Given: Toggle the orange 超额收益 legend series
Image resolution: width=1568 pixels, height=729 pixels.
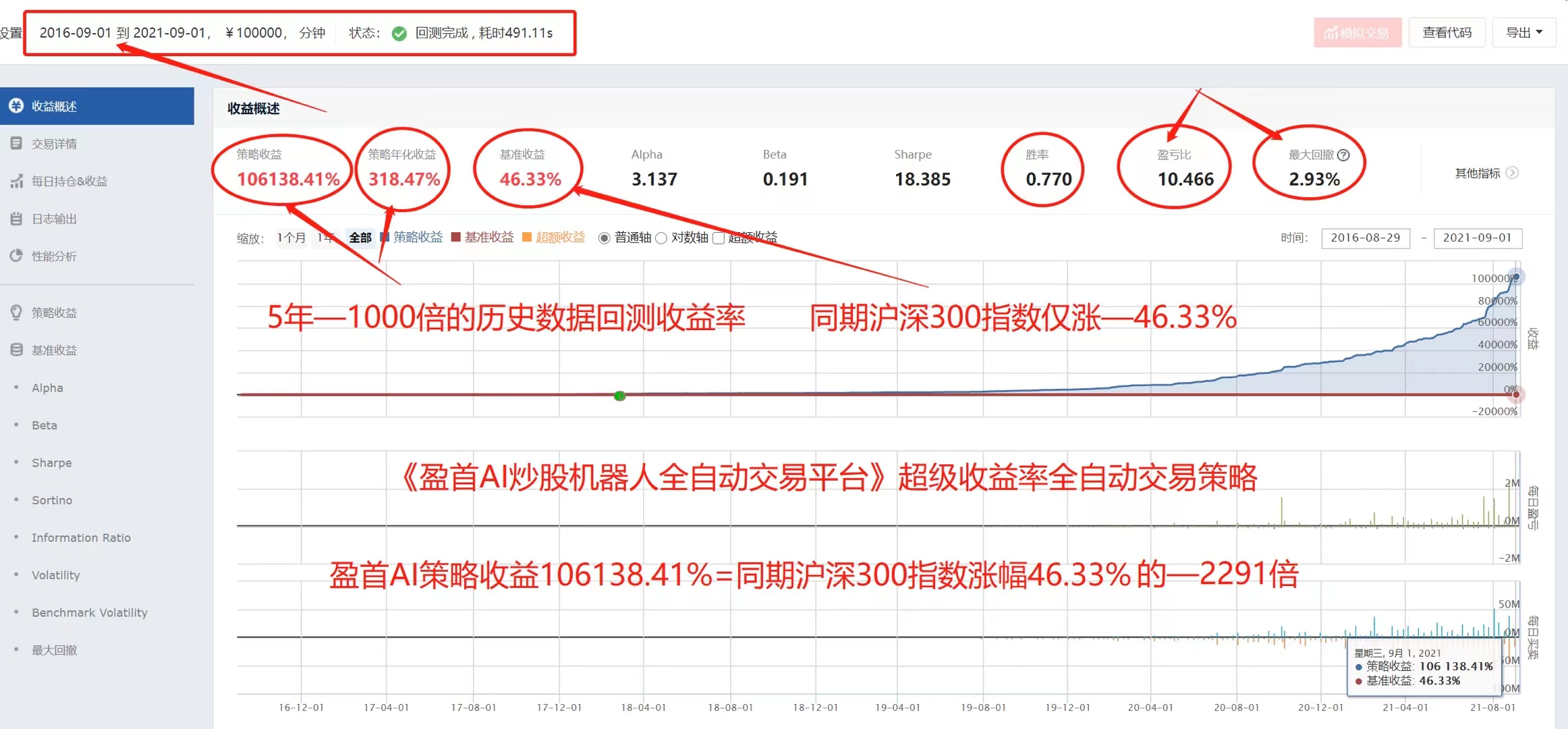Looking at the screenshot, I should pyautogui.click(x=554, y=237).
